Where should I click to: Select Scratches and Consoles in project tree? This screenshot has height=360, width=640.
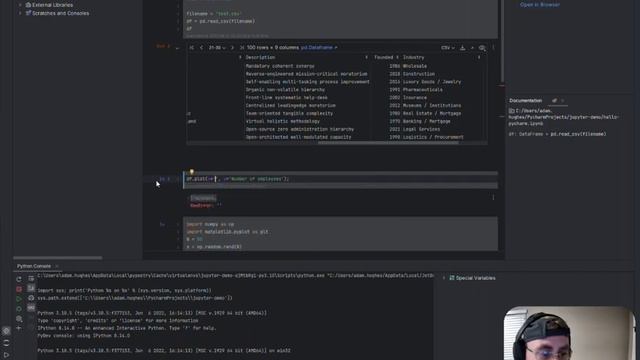point(57,13)
